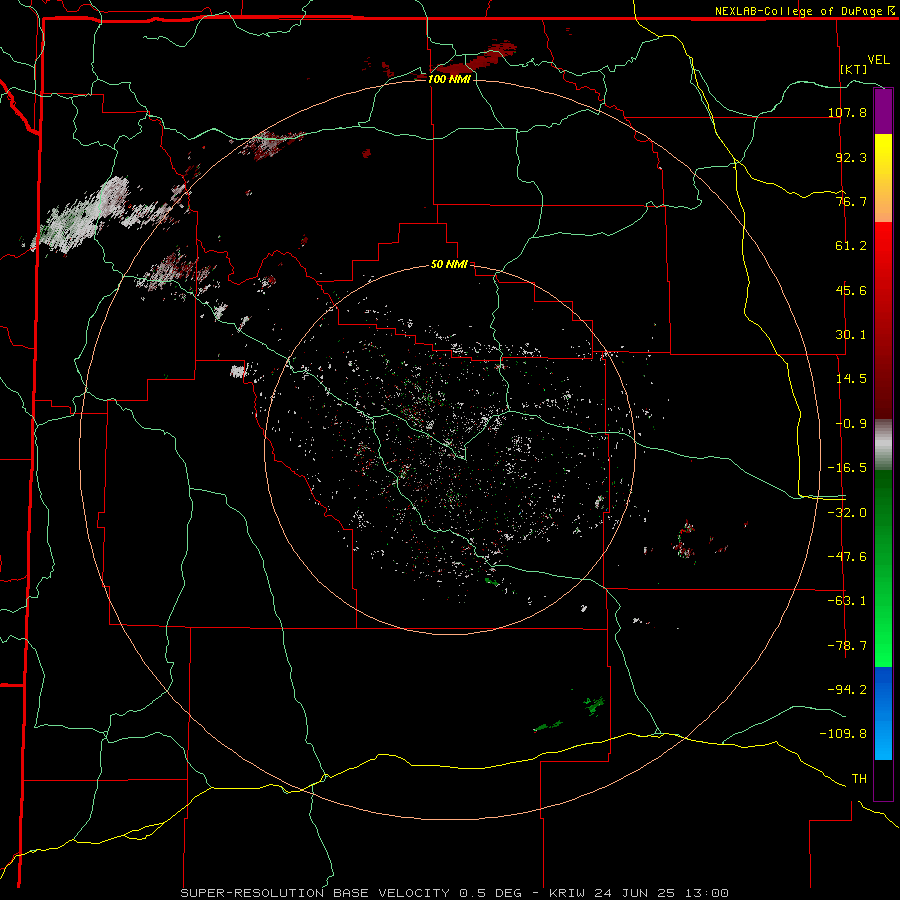Click the 100 NMI range ring label
Screen dimensions: 900x900
[x=449, y=79]
